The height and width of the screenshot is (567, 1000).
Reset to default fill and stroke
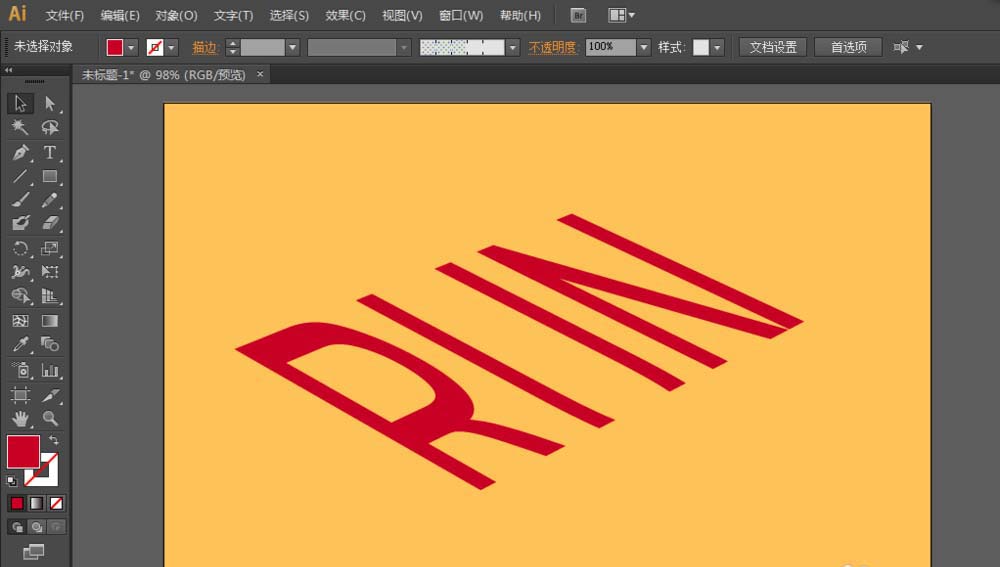pos(11,480)
